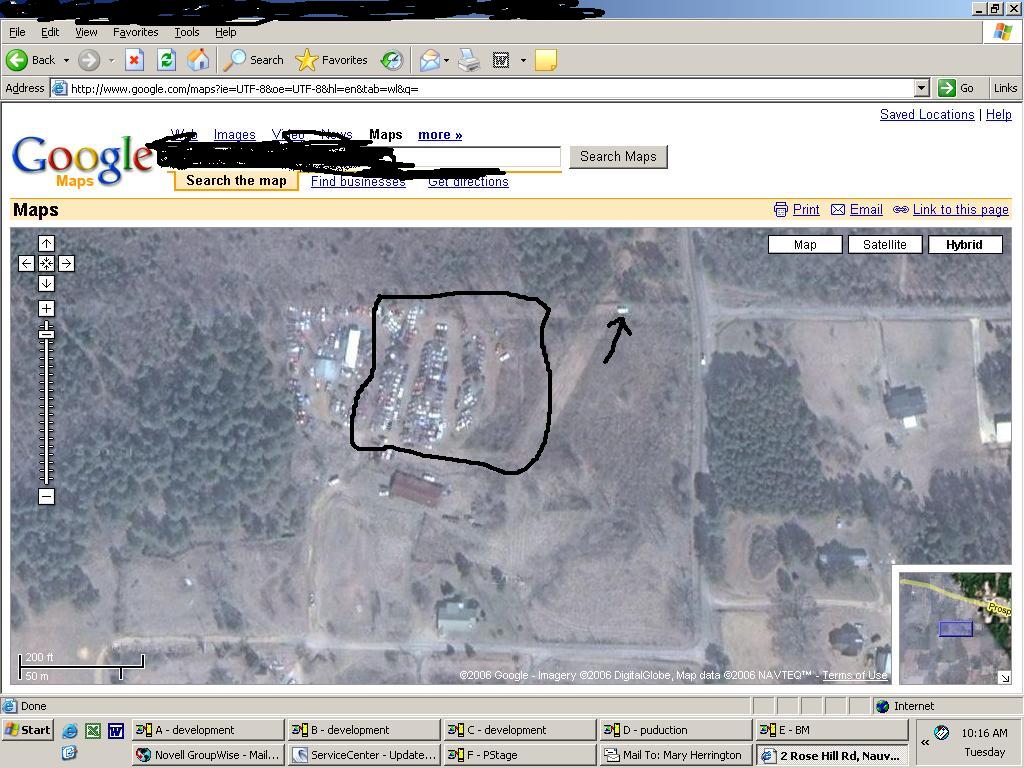Zoom in with the plus button
This screenshot has height=768, width=1024.
click(46, 308)
